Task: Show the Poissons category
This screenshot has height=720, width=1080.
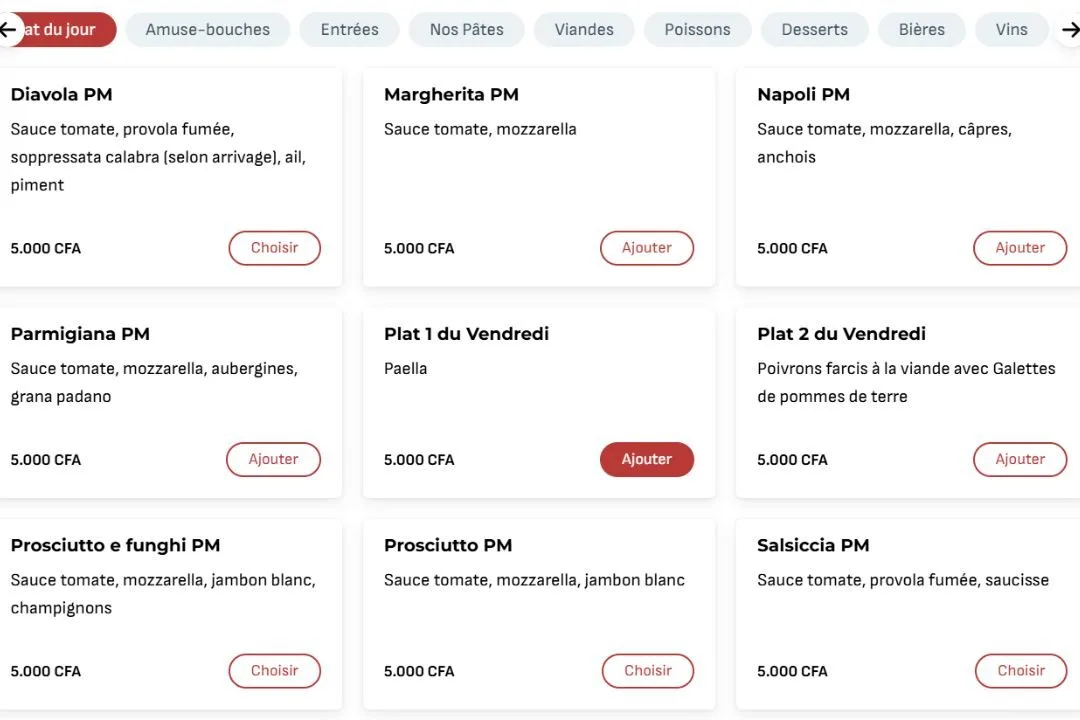Action: pyautogui.click(x=697, y=30)
